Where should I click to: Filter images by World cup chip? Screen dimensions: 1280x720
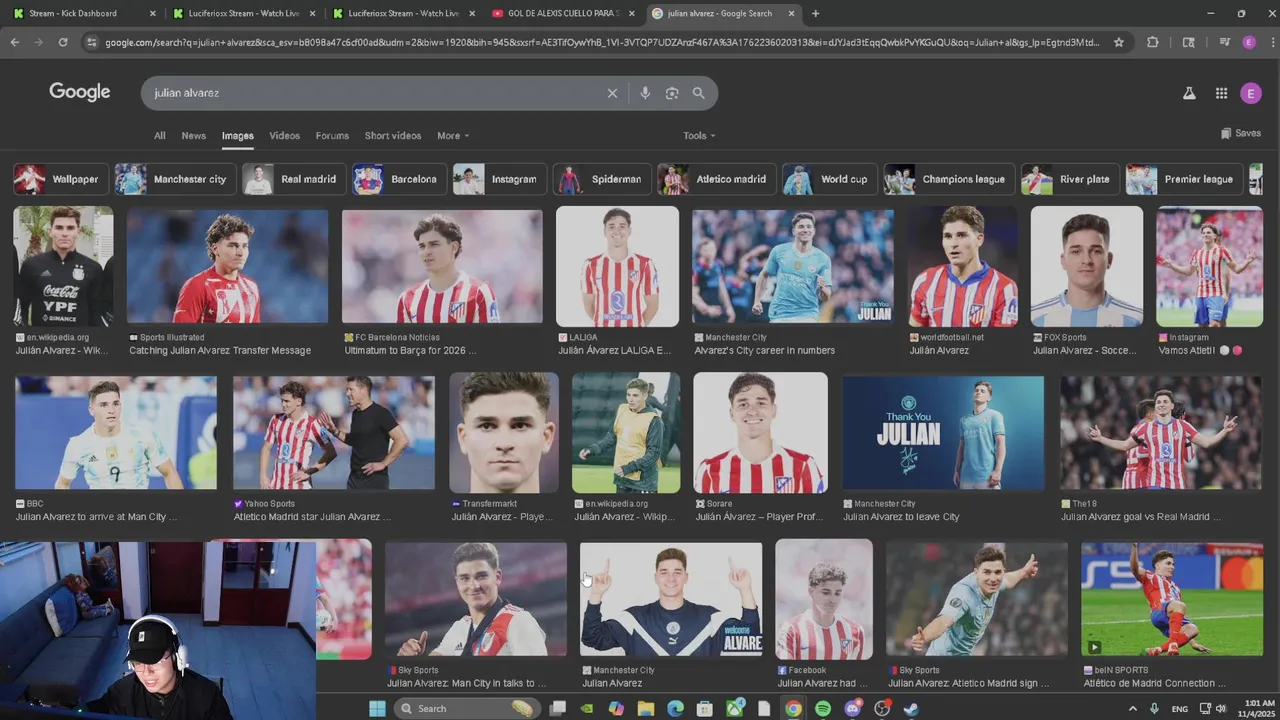[829, 179]
